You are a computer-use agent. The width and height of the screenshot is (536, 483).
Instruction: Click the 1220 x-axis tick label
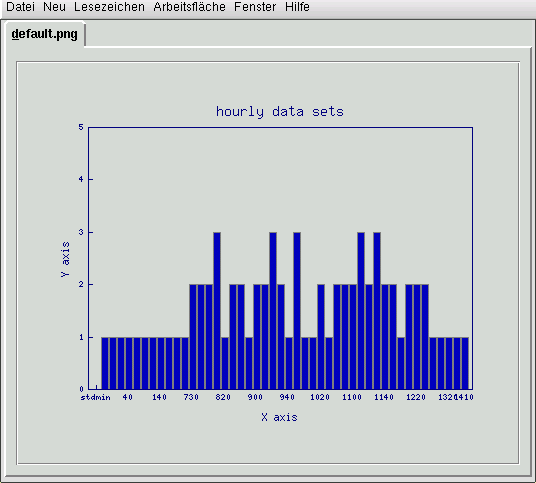tap(416, 397)
